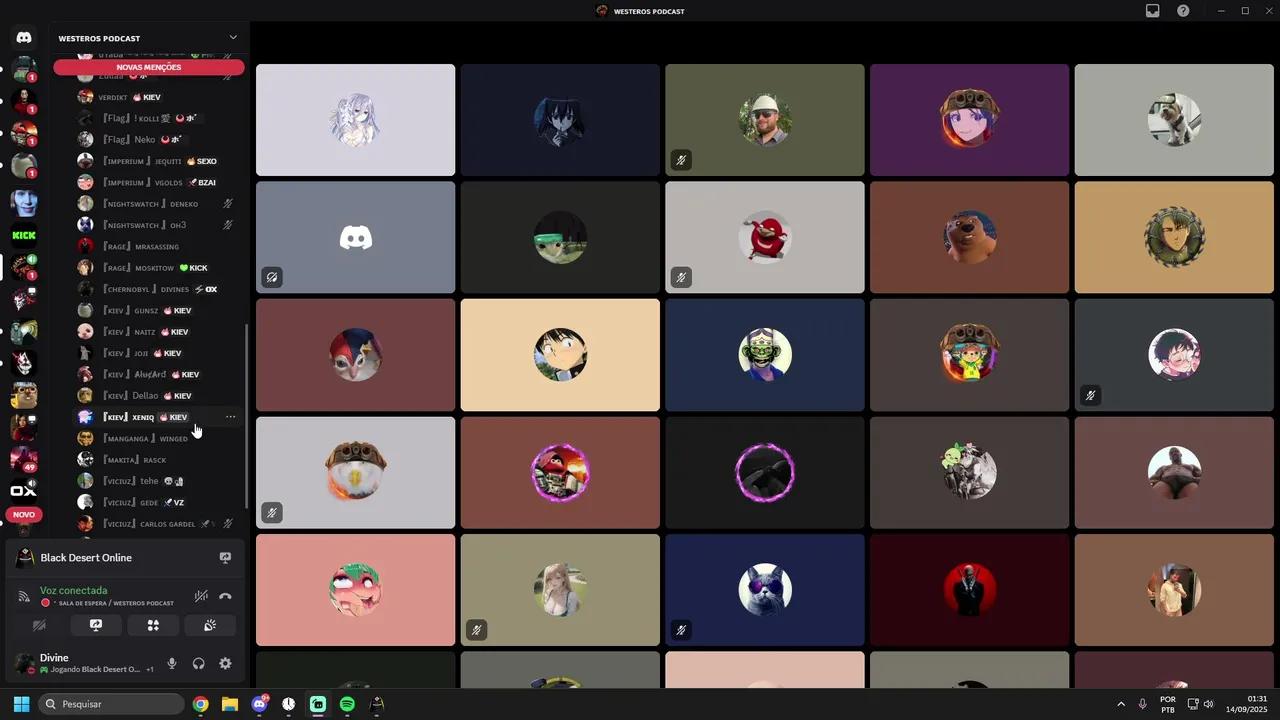Jump to Novas Menções
This screenshot has width=1280, height=720.
tap(149, 67)
